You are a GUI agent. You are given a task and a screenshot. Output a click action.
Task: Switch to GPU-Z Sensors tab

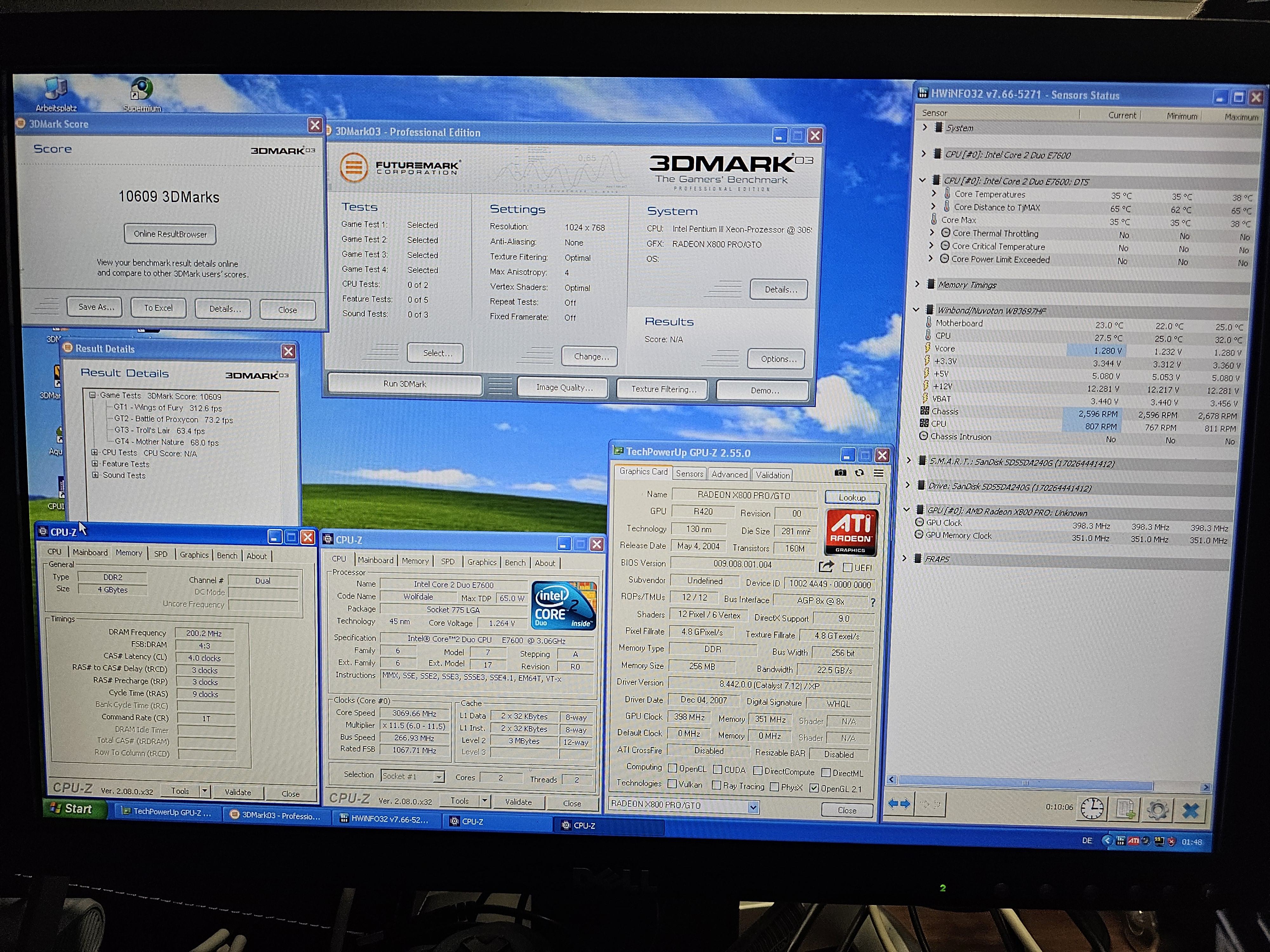pos(689,473)
